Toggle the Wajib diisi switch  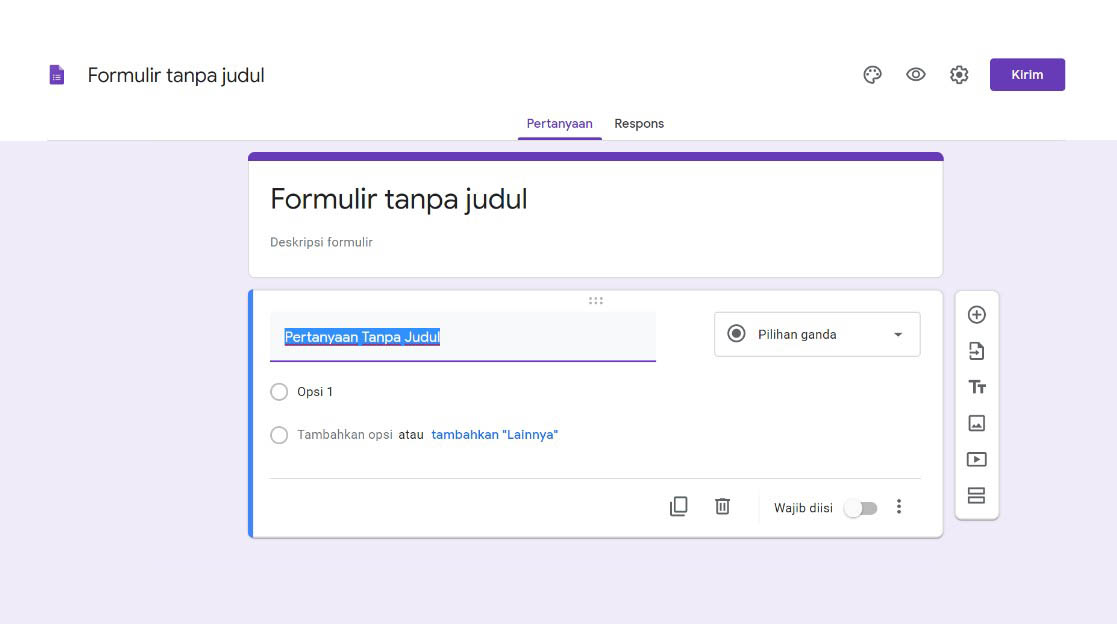(861, 508)
